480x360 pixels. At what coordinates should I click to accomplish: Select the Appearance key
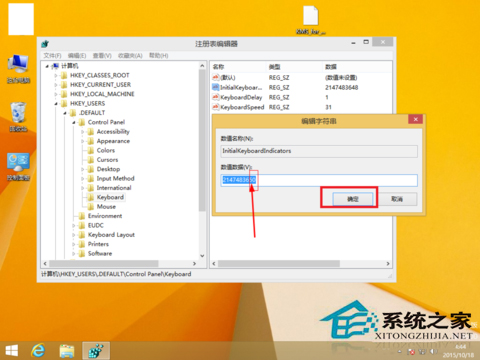tap(113, 141)
